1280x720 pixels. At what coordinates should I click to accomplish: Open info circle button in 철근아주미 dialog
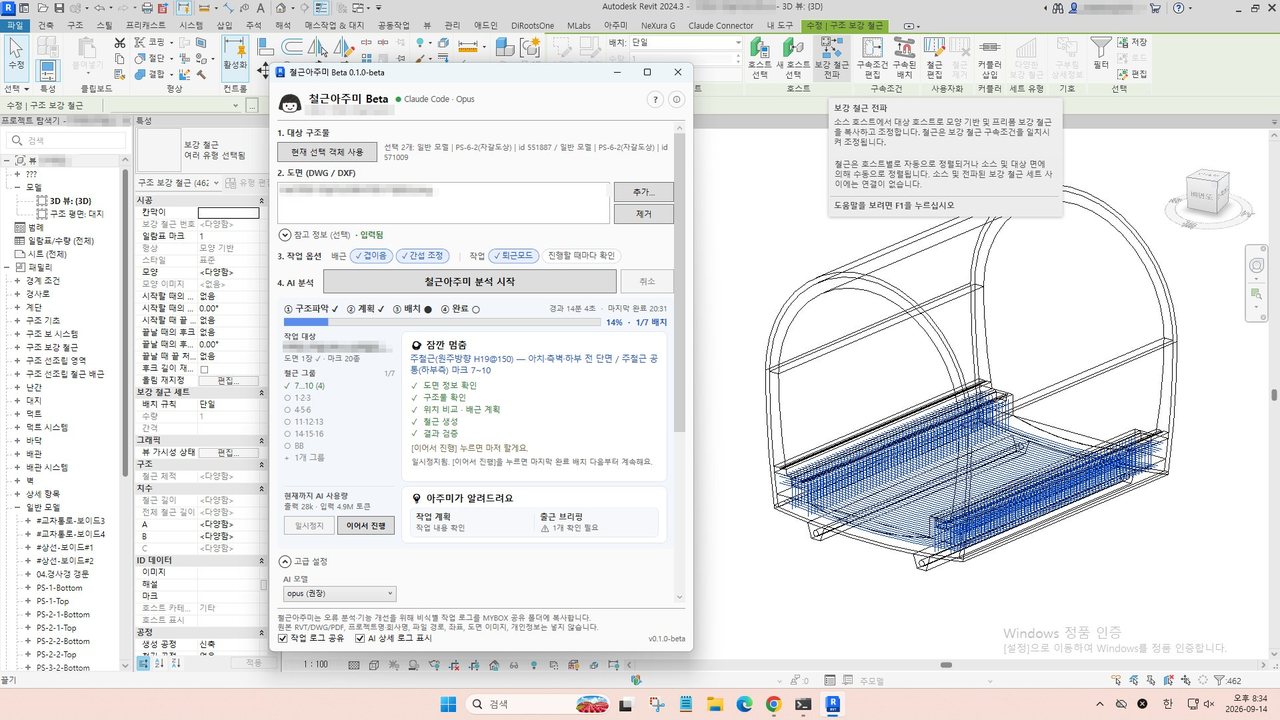[x=676, y=100]
